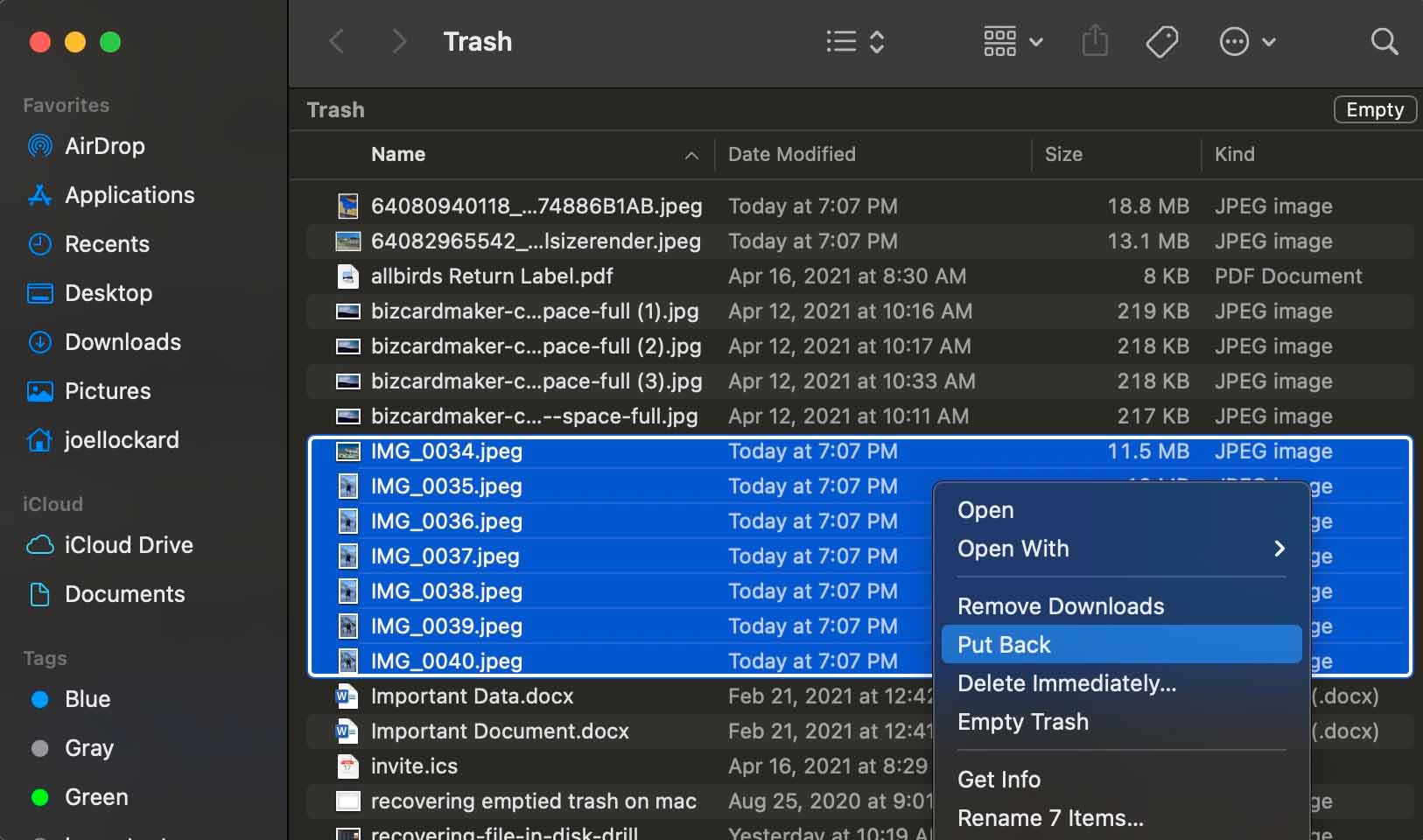Open Pictures in the sidebar
This screenshot has height=840, width=1423.
tap(88, 391)
